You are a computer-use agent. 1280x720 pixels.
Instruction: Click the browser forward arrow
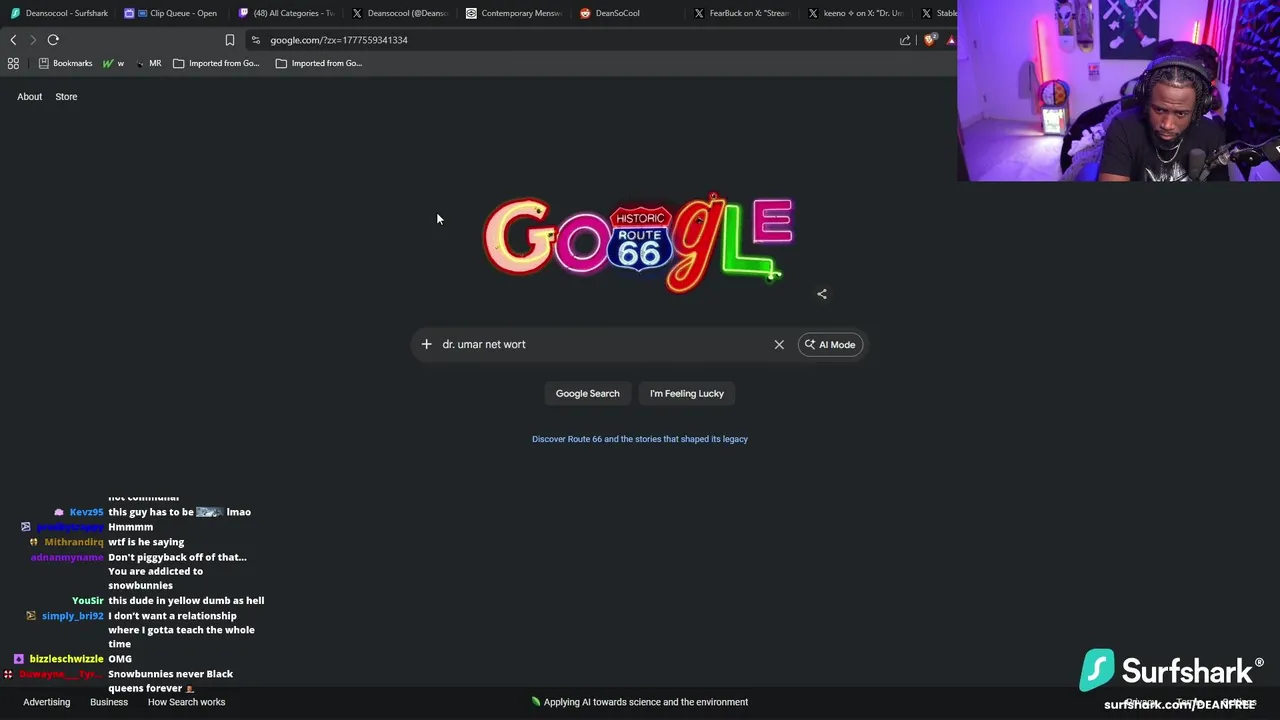click(33, 40)
